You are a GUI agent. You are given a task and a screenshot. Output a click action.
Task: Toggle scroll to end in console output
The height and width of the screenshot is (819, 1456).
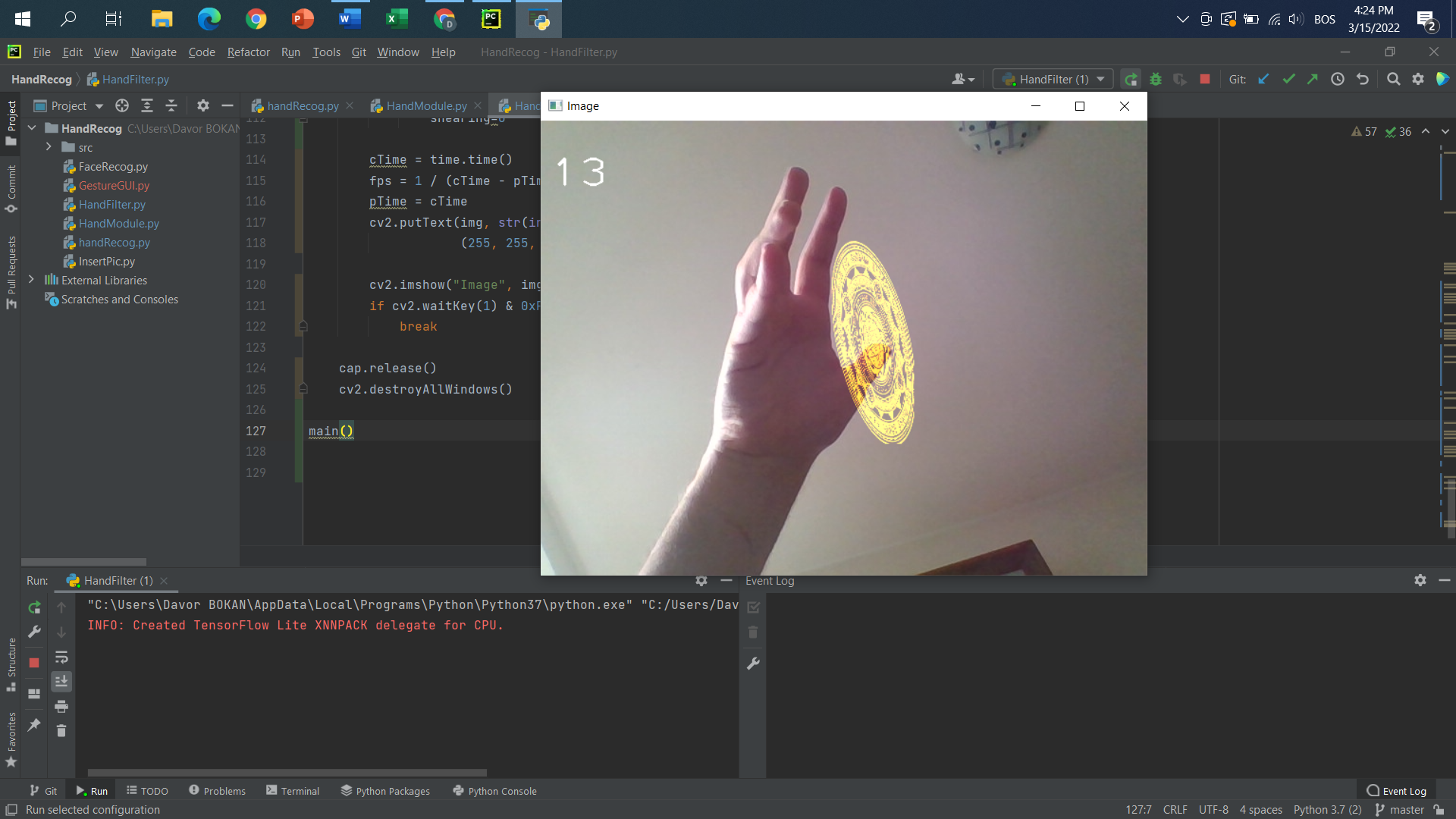coord(61,681)
